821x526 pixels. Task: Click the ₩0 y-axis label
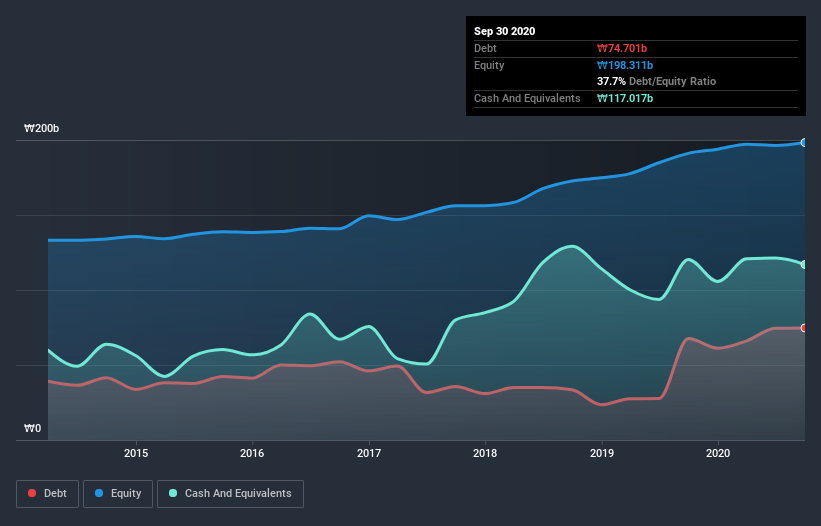[x=32, y=428]
